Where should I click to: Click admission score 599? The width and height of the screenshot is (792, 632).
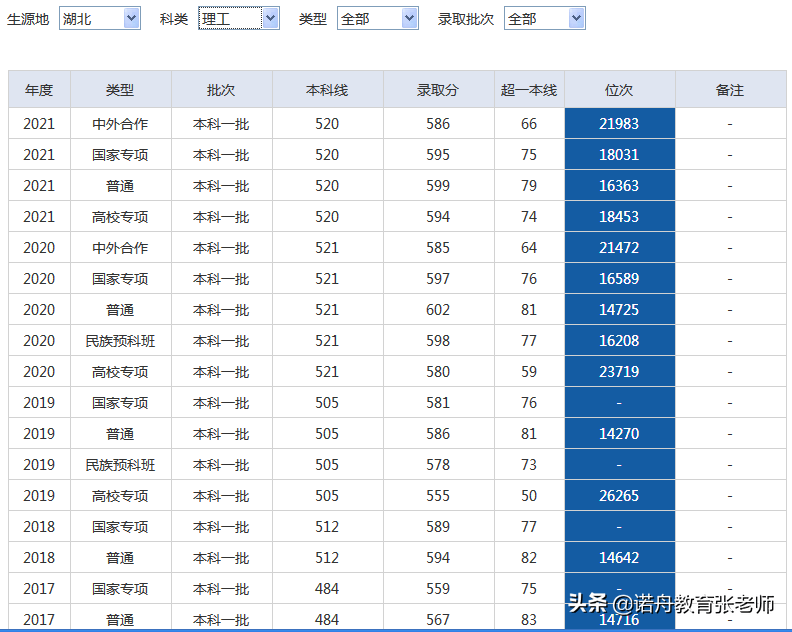coord(438,185)
